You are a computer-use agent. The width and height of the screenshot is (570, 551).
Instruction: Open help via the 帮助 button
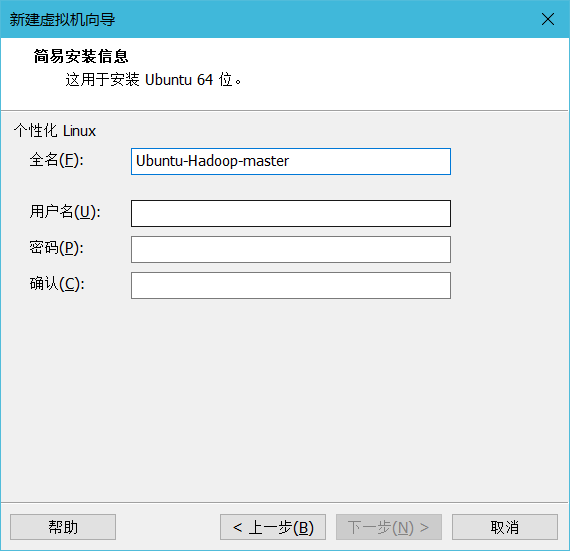pyautogui.click(x=63, y=527)
